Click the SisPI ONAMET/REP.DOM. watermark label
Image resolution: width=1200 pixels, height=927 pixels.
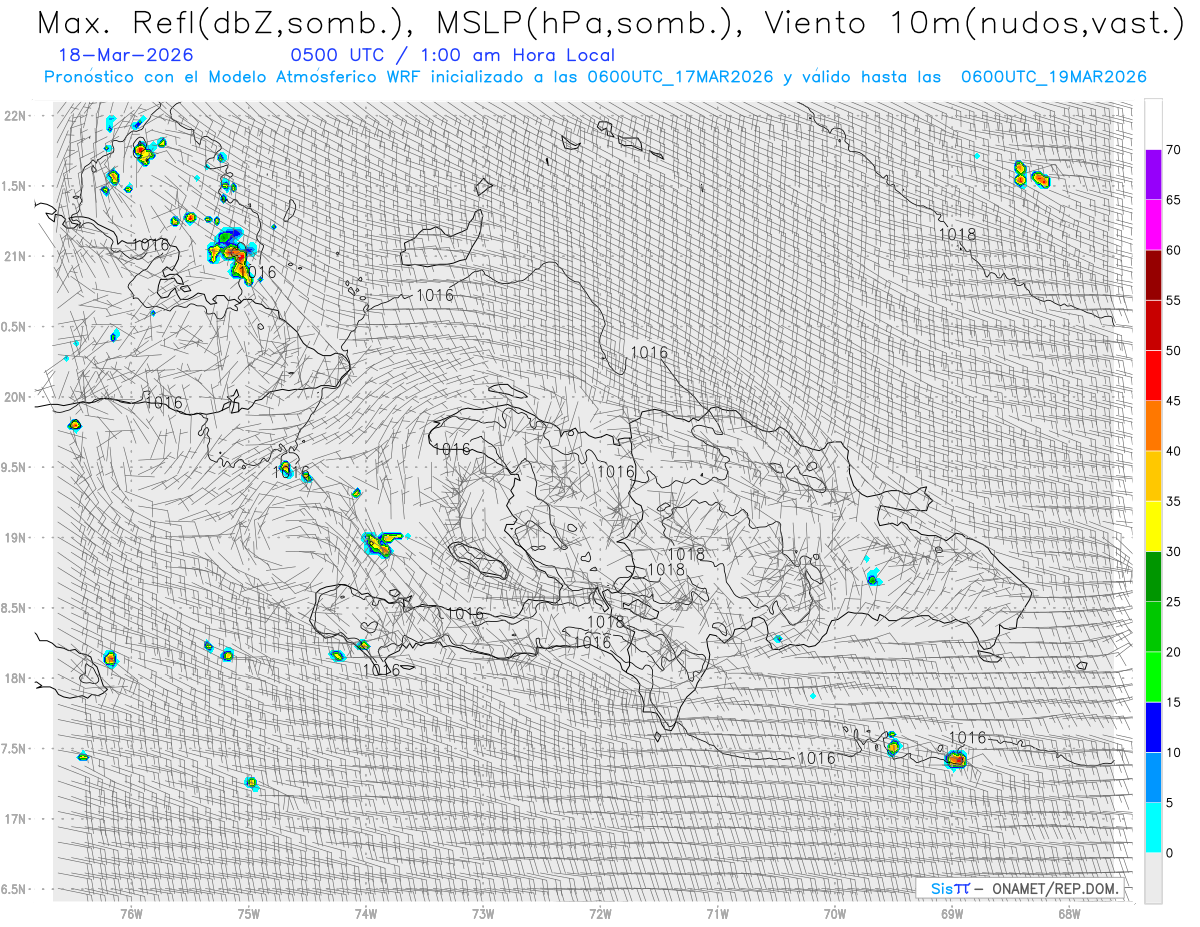coord(1024,888)
